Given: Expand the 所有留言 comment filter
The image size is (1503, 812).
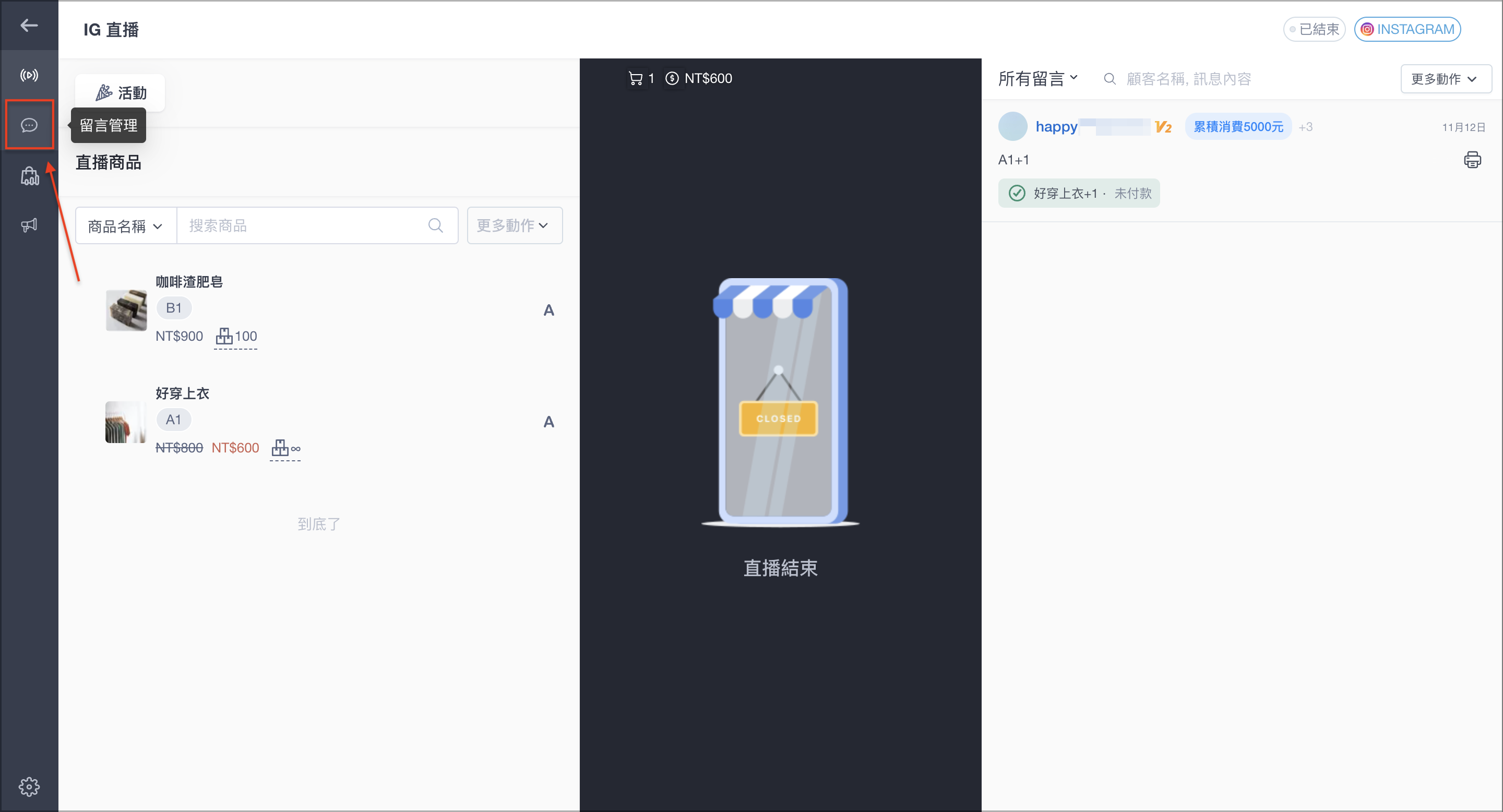Looking at the screenshot, I should coord(1037,79).
